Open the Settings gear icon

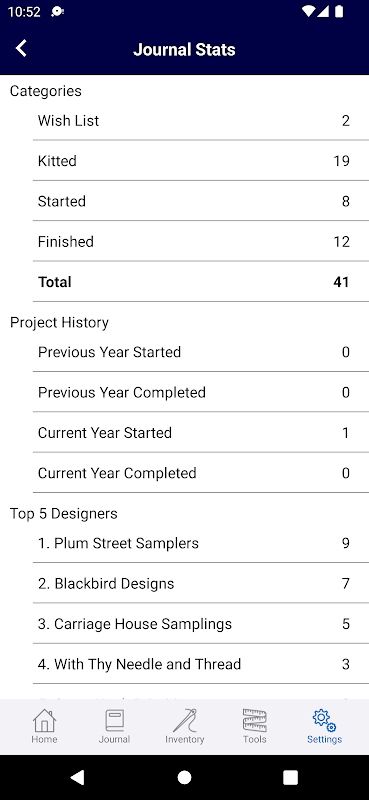(324, 720)
